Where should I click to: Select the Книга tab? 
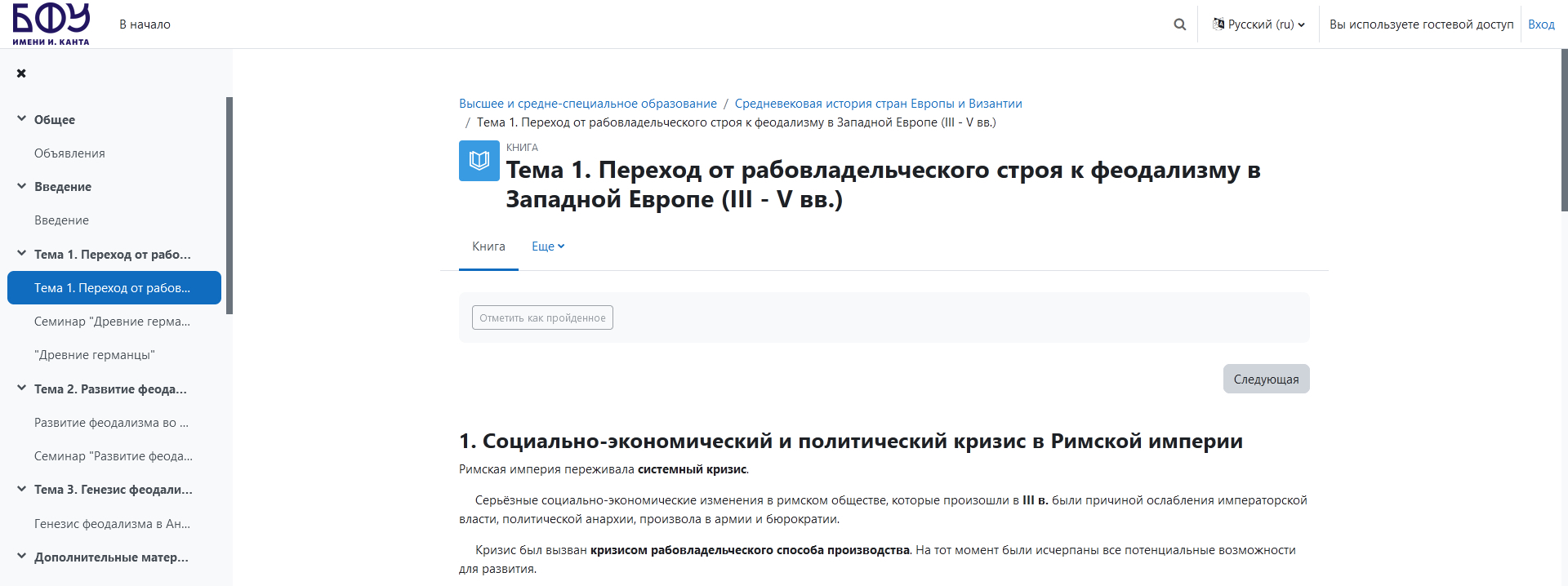click(488, 246)
